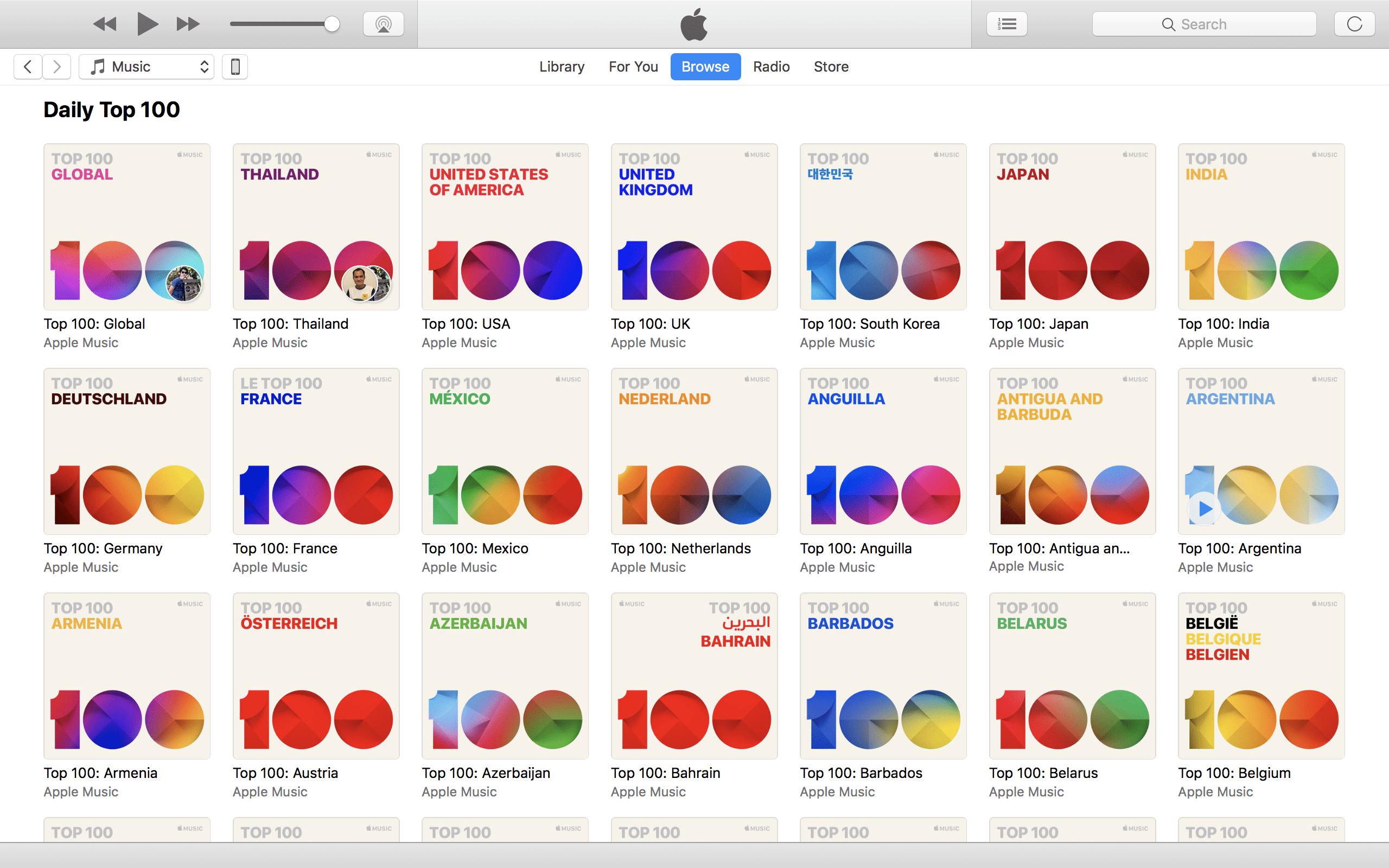Show the Up Next list icon

1006,24
